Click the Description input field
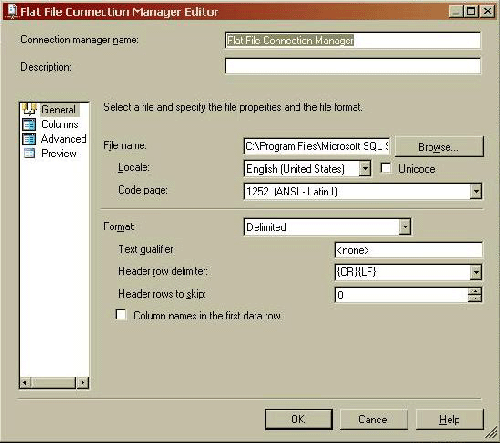This screenshot has width=500, height=443. pos(353,66)
